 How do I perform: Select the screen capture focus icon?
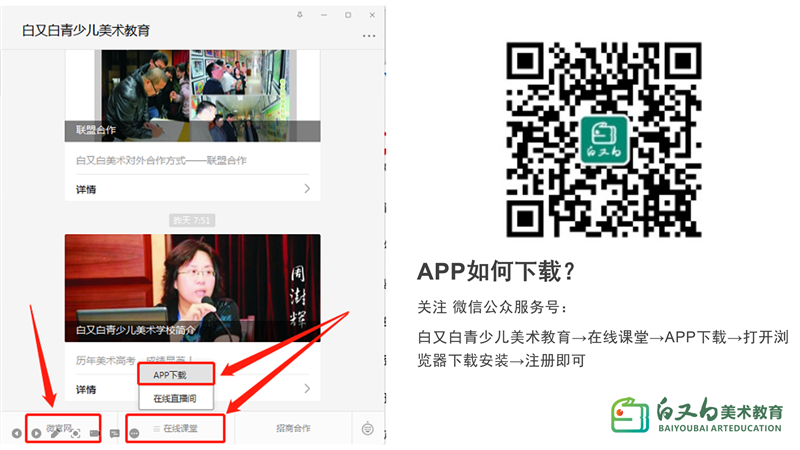coord(75,433)
